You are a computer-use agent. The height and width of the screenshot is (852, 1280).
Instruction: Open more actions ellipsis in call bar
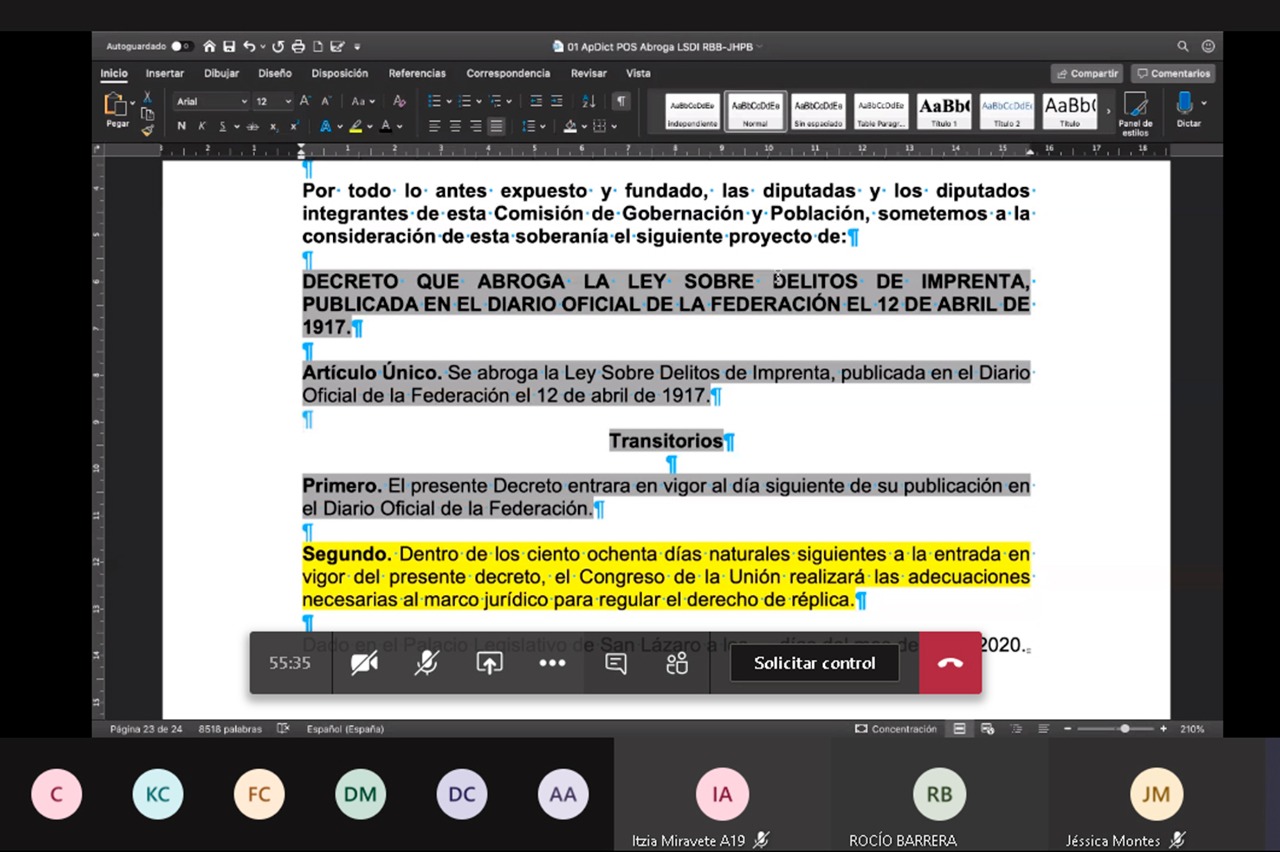(x=552, y=663)
